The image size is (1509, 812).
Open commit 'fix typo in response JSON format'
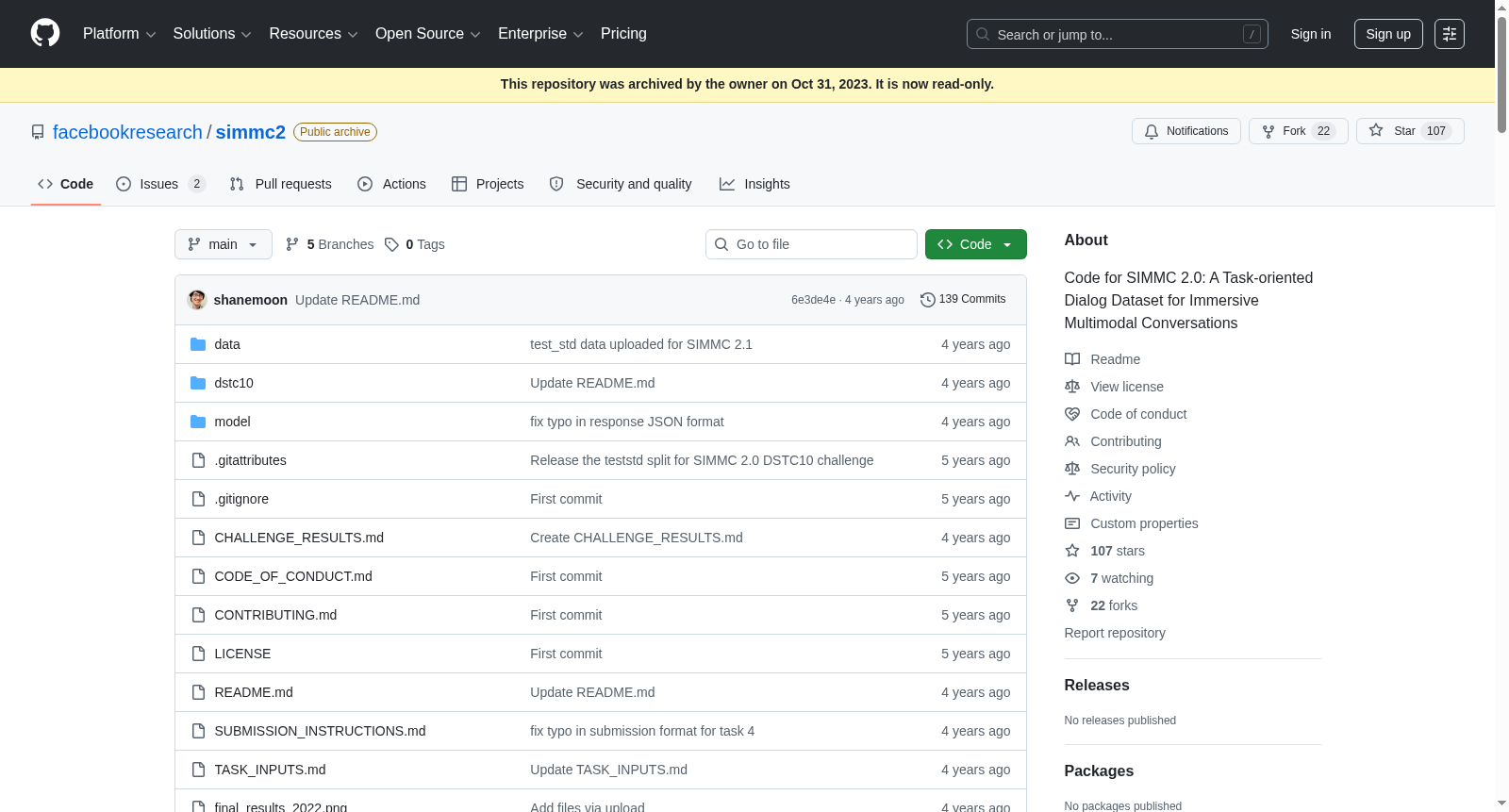click(627, 422)
